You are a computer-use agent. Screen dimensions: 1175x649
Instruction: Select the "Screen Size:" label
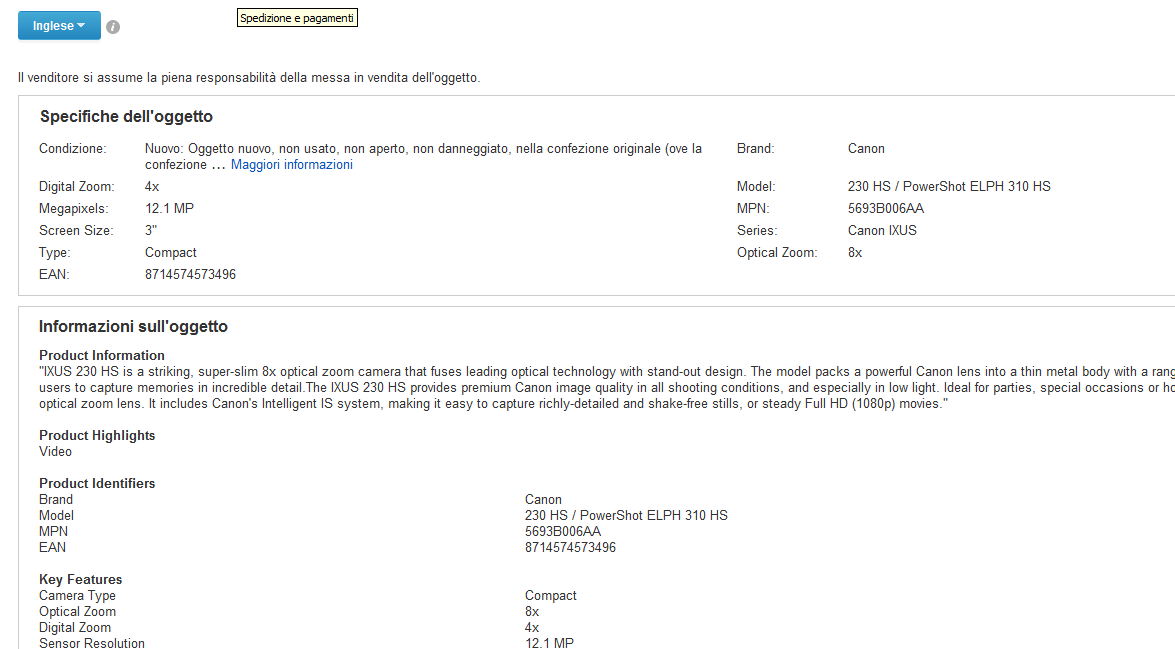[x=76, y=231]
